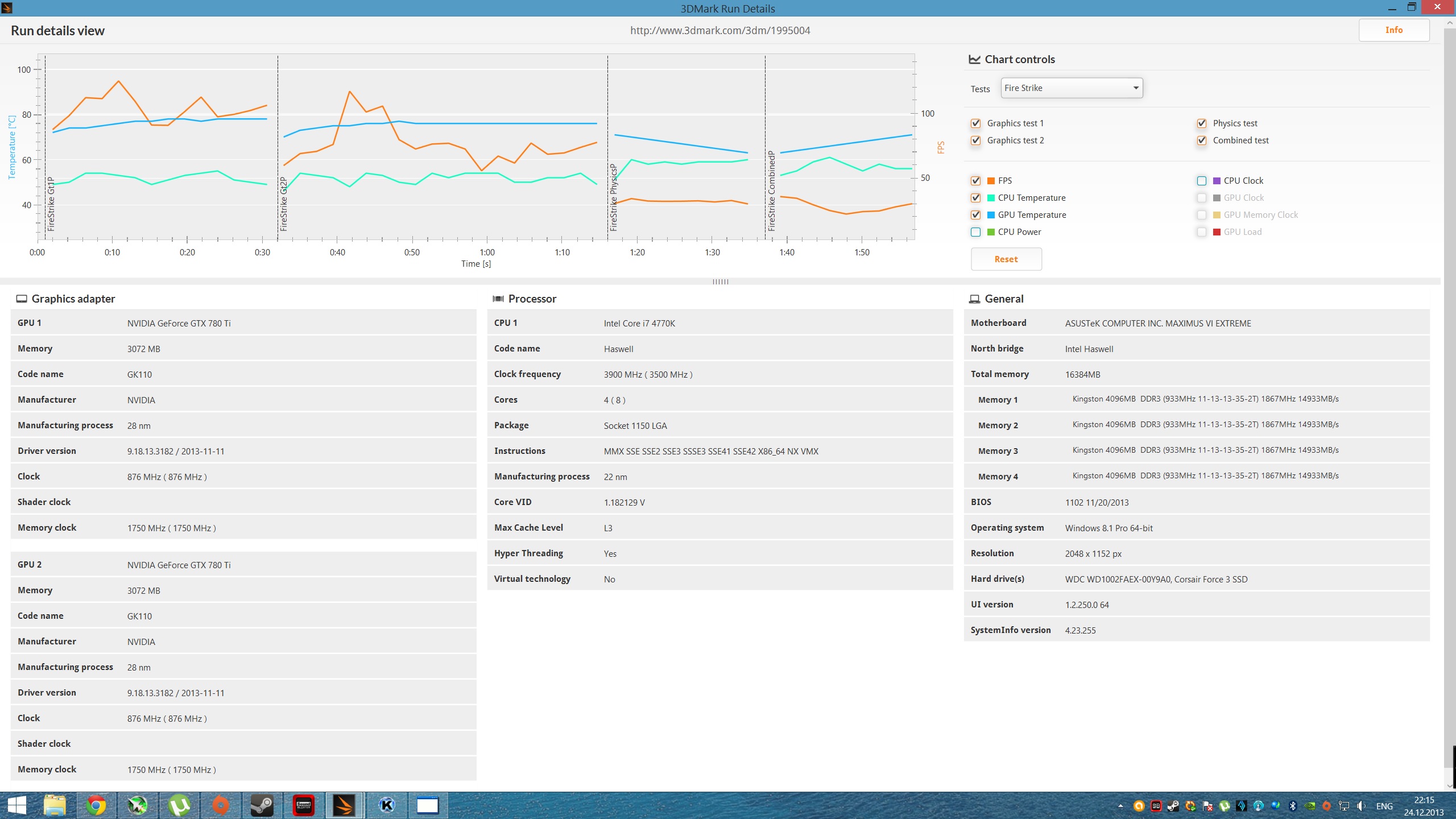This screenshot has height=819, width=1456.
Task: Open Steam from the taskbar
Action: pos(262,805)
